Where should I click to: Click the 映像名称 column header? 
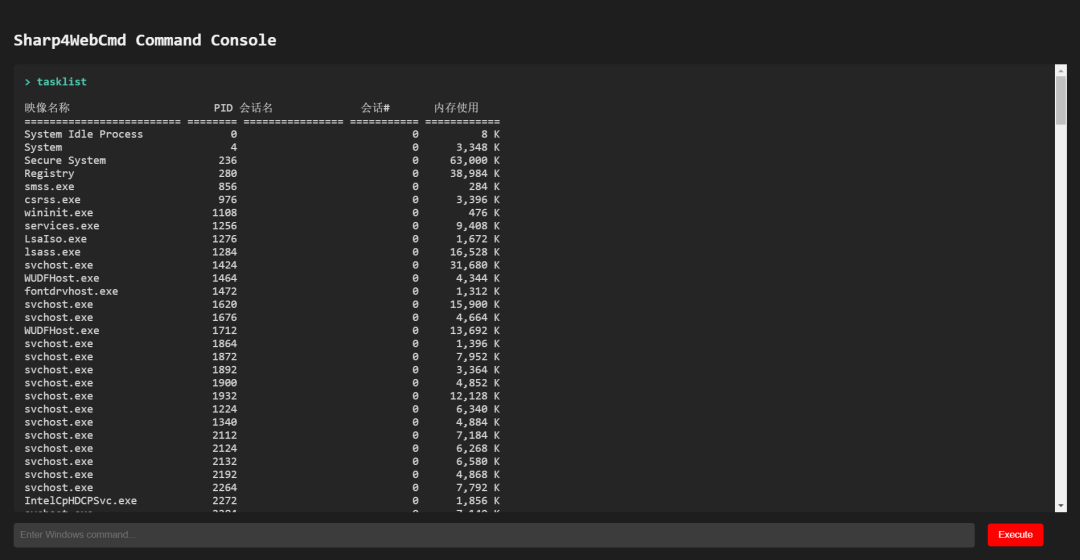tap(47, 108)
